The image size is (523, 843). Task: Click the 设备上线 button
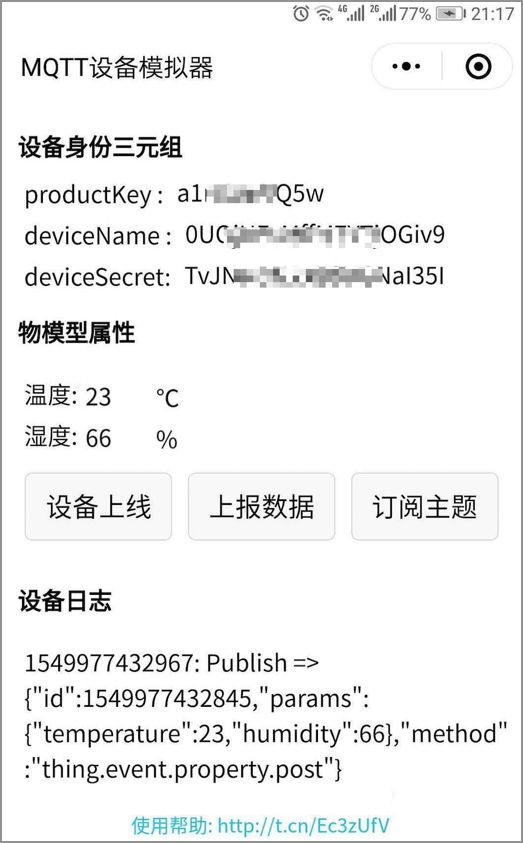tap(98, 506)
